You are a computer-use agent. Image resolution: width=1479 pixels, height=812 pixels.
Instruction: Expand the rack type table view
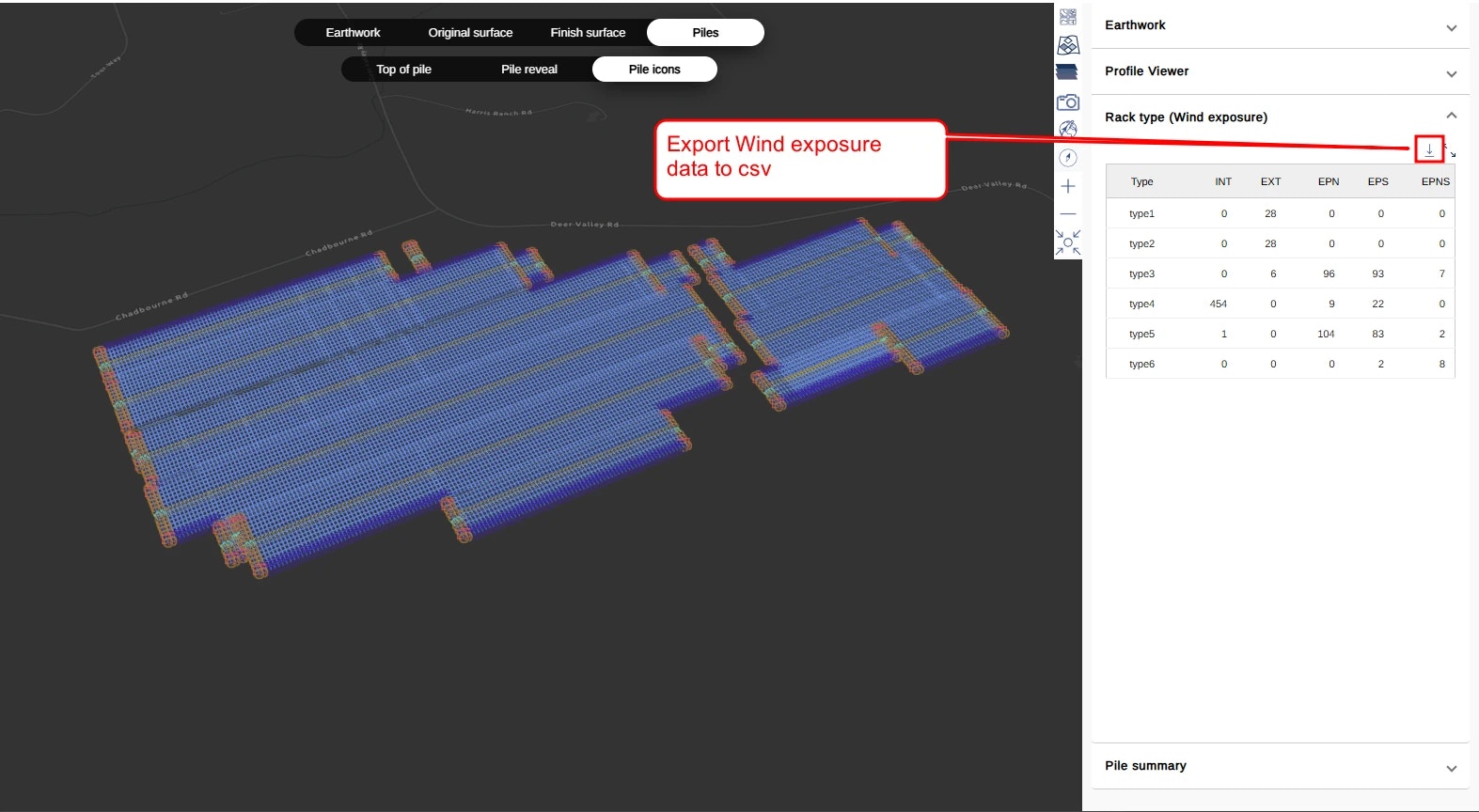[1451, 150]
